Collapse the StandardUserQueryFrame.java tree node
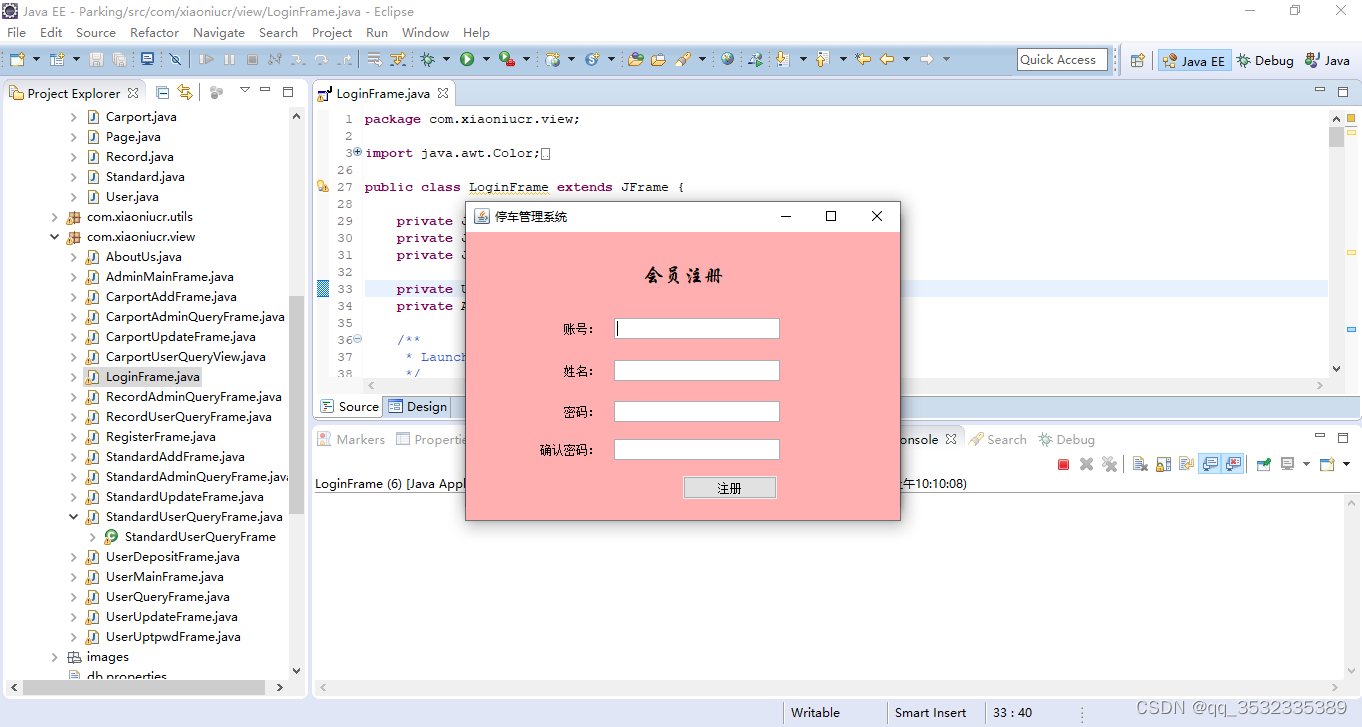This screenshot has width=1362, height=727. [71, 516]
